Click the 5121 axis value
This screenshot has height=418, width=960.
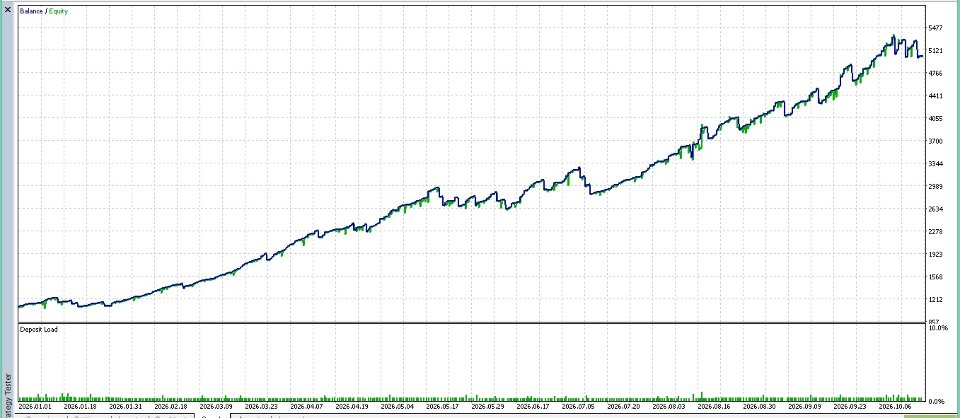pos(936,51)
